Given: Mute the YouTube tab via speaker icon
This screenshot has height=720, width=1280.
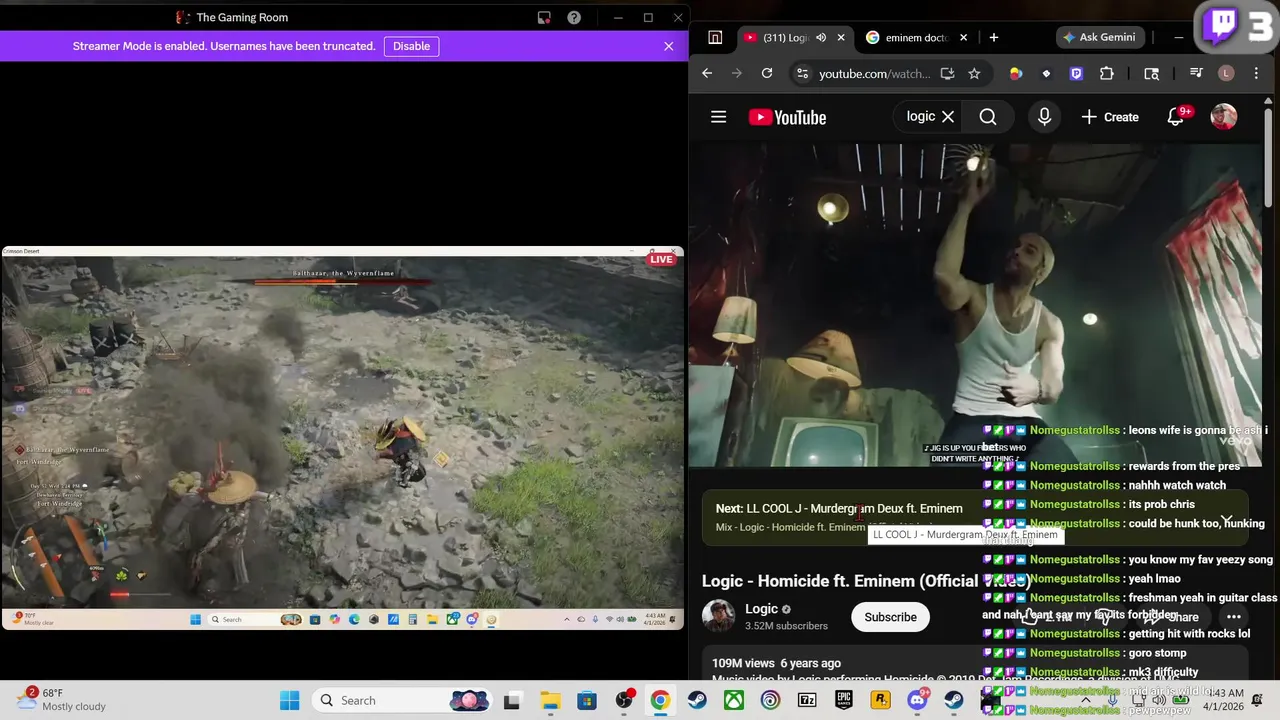Looking at the screenshot, I should pos(821,37).
